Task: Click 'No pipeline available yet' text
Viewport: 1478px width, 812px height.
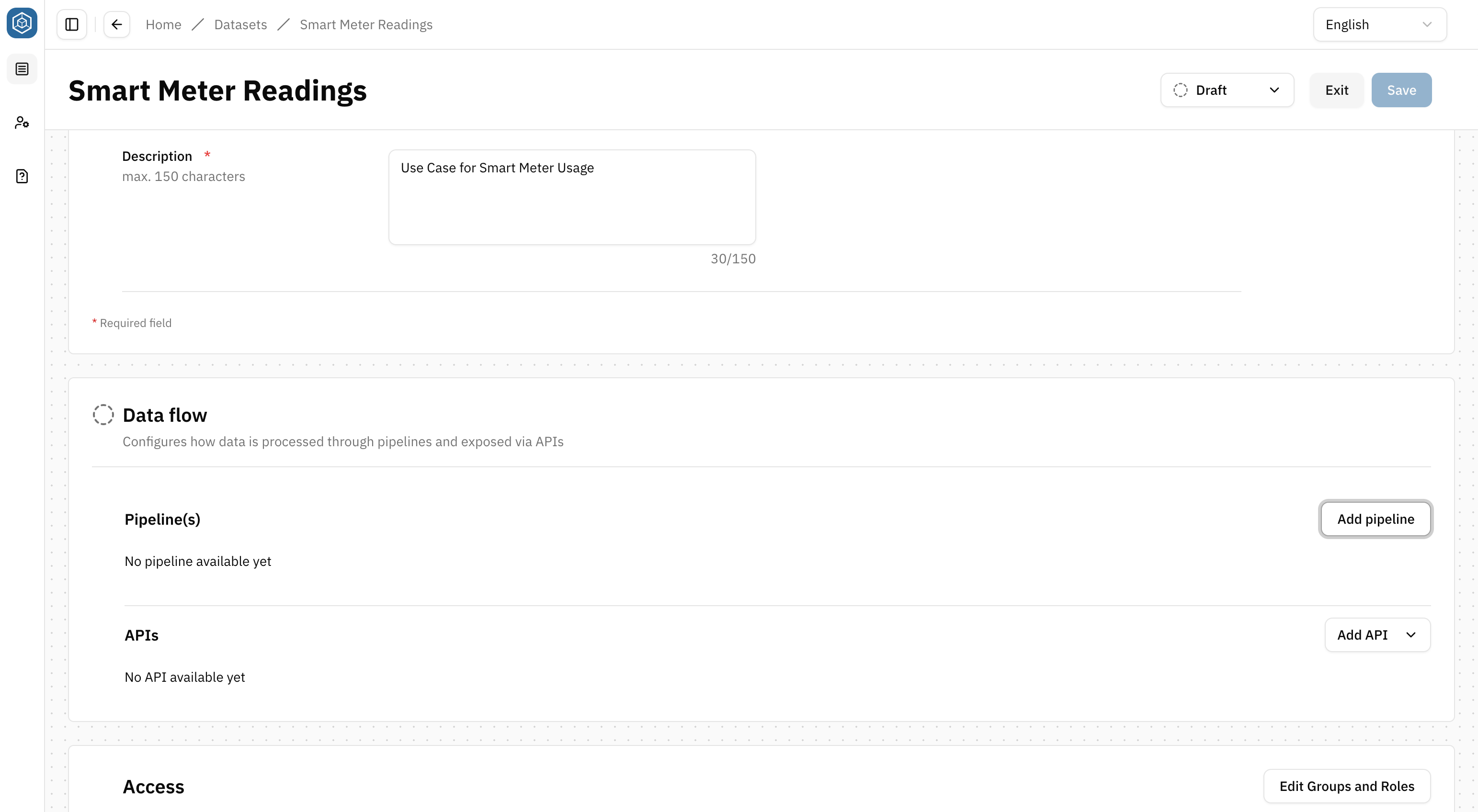Action: (198, 562)
